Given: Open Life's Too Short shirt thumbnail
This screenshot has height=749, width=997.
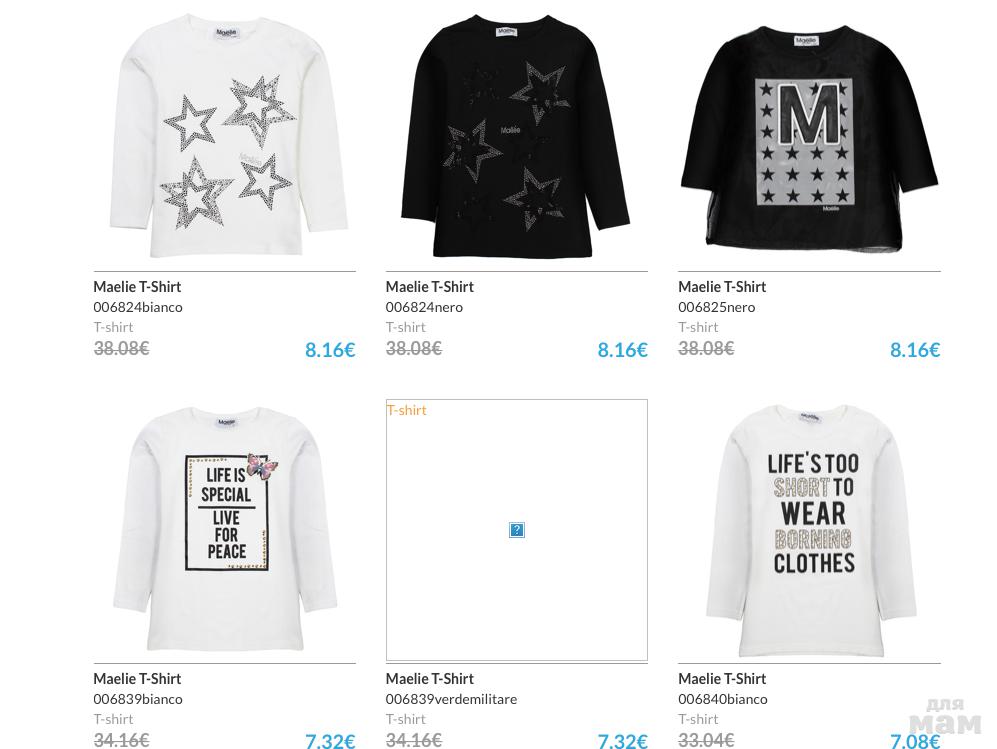Looking at the screenshot, I should pos(809,530).
